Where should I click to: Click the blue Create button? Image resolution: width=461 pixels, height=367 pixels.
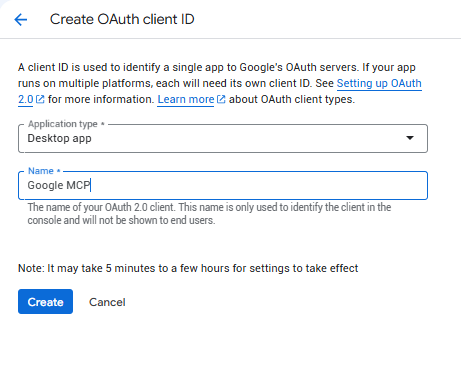click(45, 302)
